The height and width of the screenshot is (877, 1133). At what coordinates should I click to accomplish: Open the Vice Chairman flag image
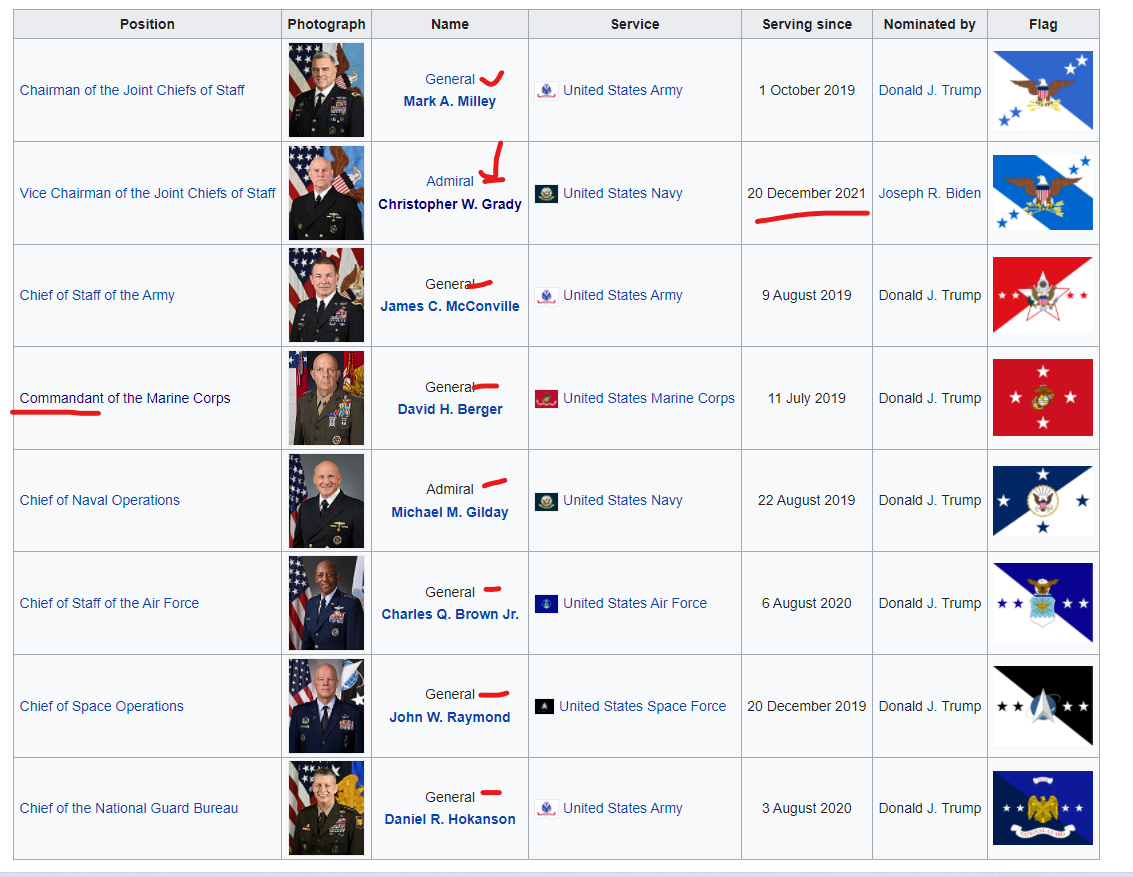click(1043, 193)
